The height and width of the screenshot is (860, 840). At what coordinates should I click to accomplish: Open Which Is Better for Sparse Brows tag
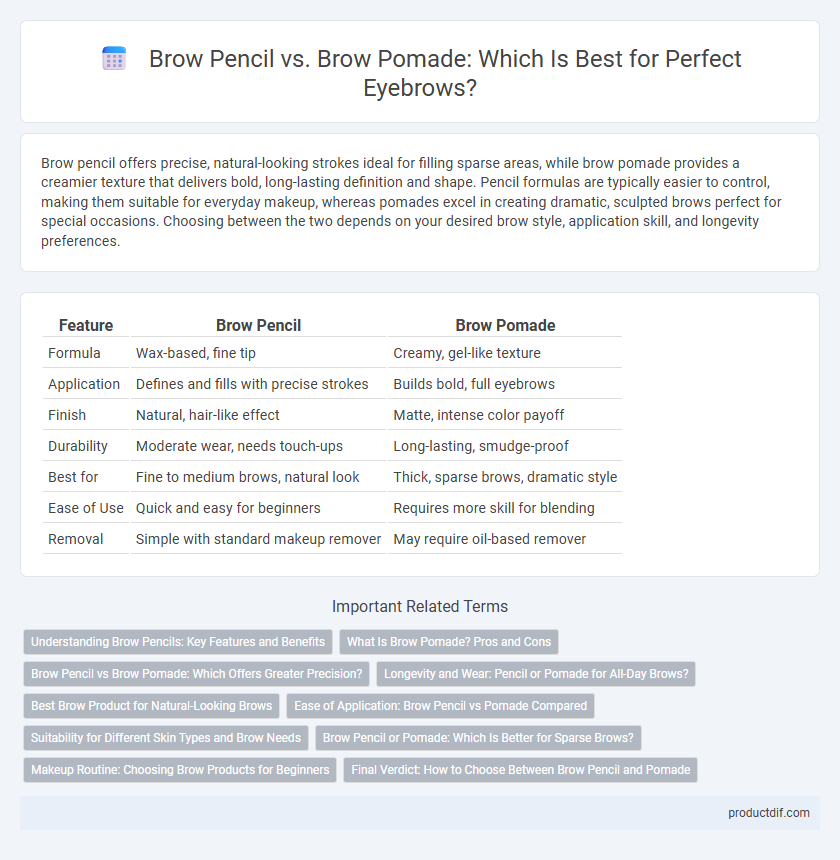pos(478,738)
